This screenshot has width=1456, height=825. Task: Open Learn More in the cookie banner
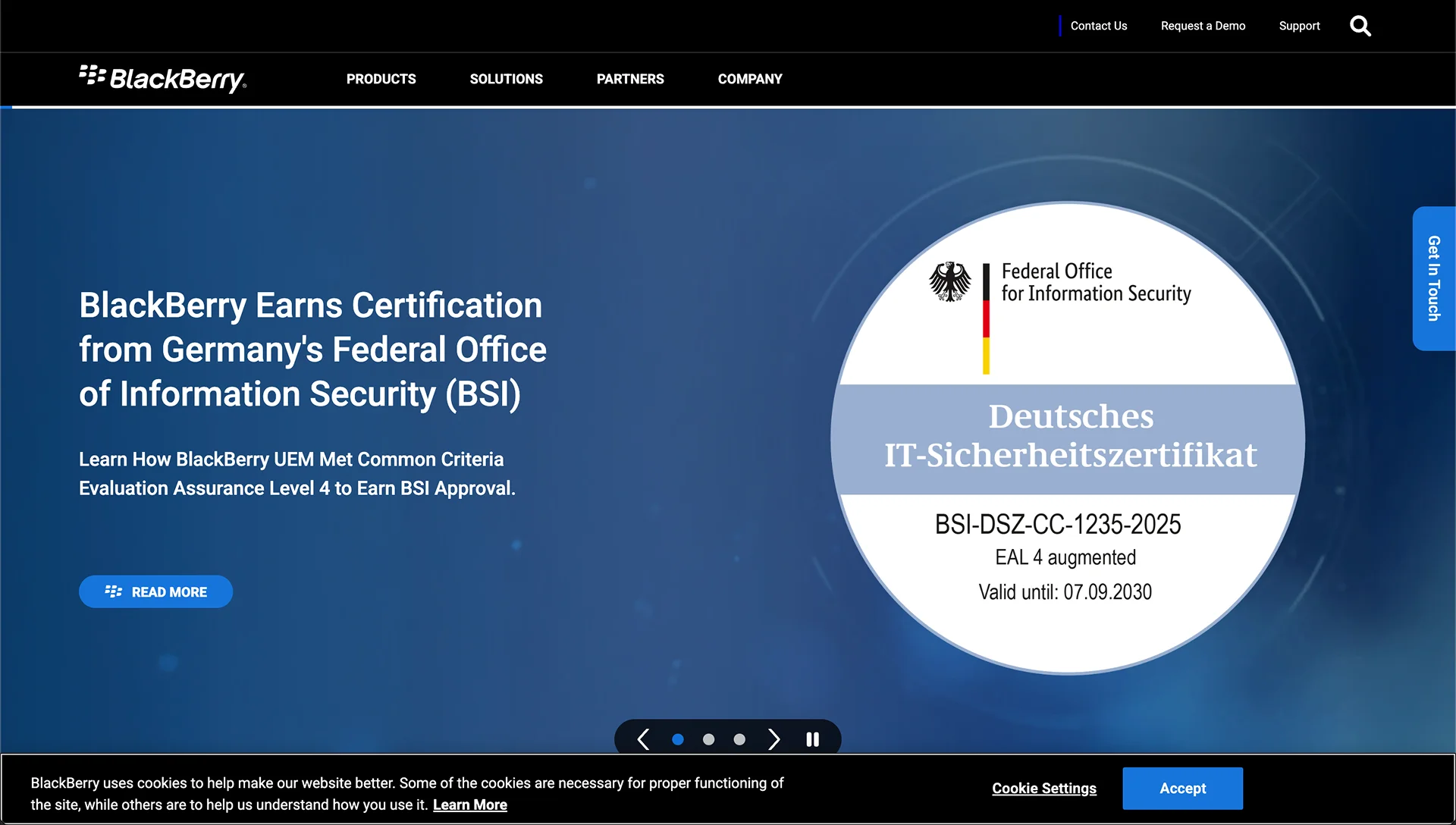coord(469,805)
